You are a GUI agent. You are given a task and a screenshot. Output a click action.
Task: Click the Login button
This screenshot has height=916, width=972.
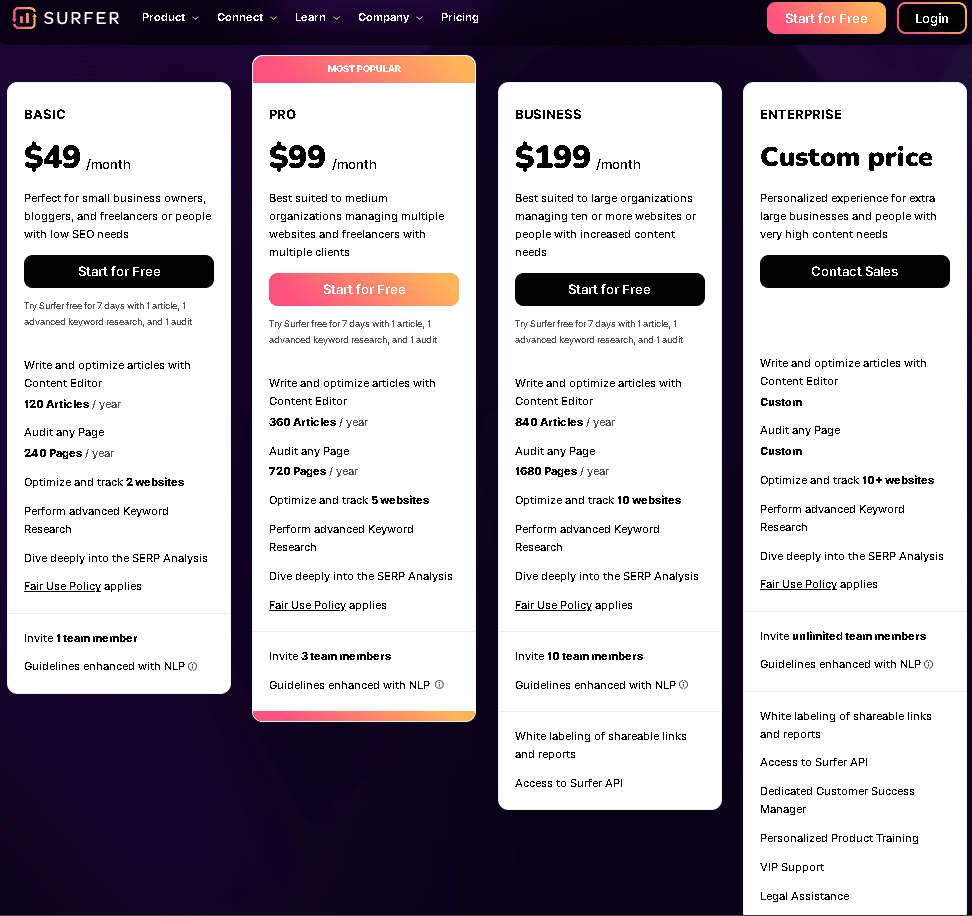point(931,18)
